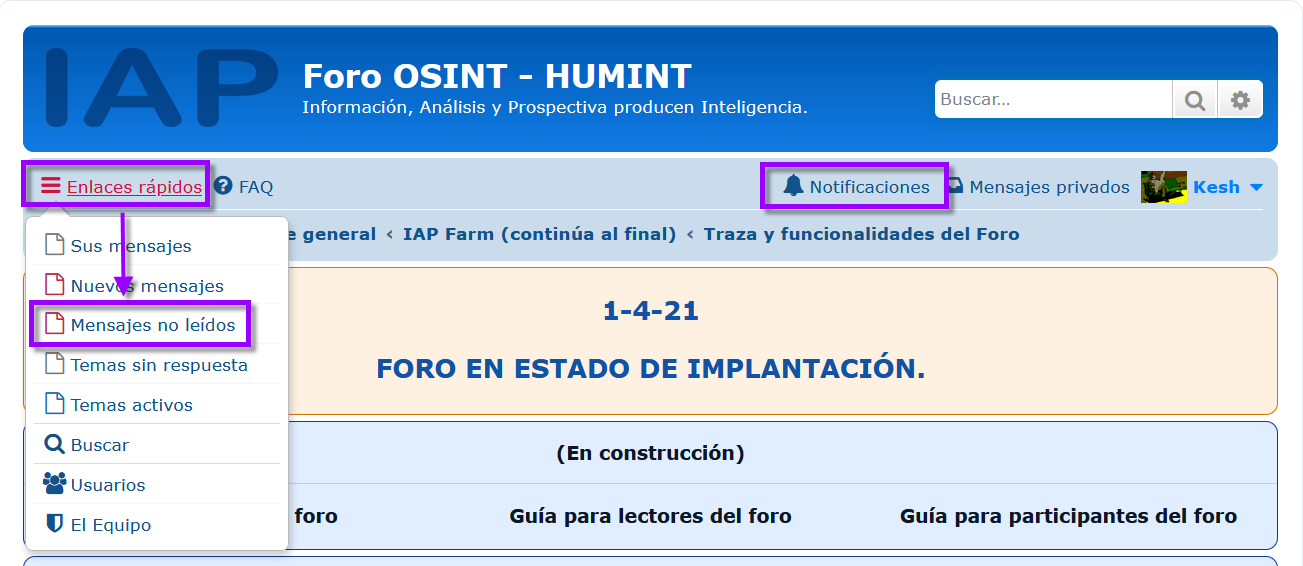Click the FAQ question mark icon
The height and width of the screenshot is (566, 1303).
tap(223, 186)
